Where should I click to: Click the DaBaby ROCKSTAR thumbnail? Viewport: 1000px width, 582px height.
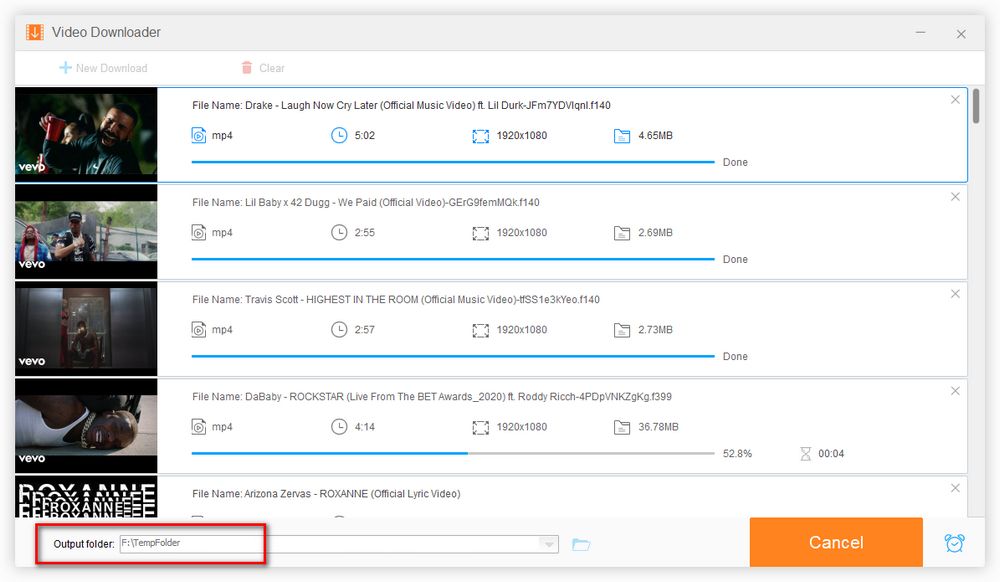click(x=86, y=426)
